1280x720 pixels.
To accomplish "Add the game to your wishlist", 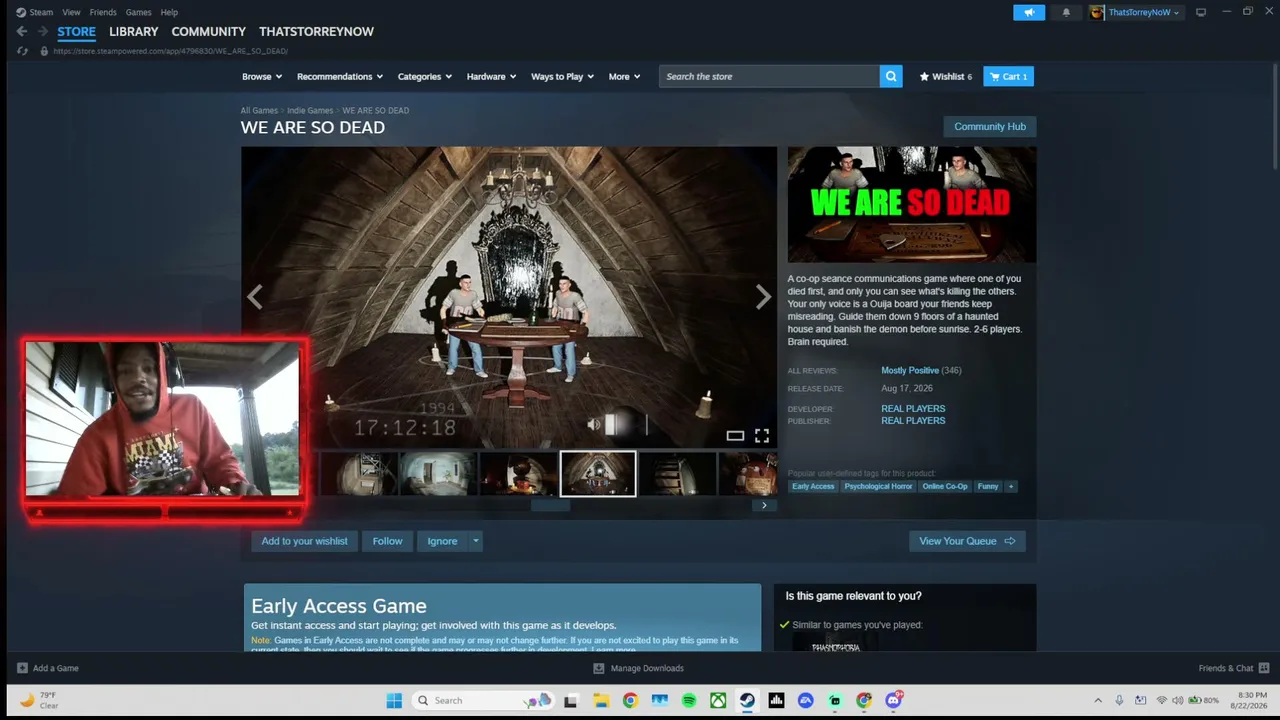I will click(305, 541).
